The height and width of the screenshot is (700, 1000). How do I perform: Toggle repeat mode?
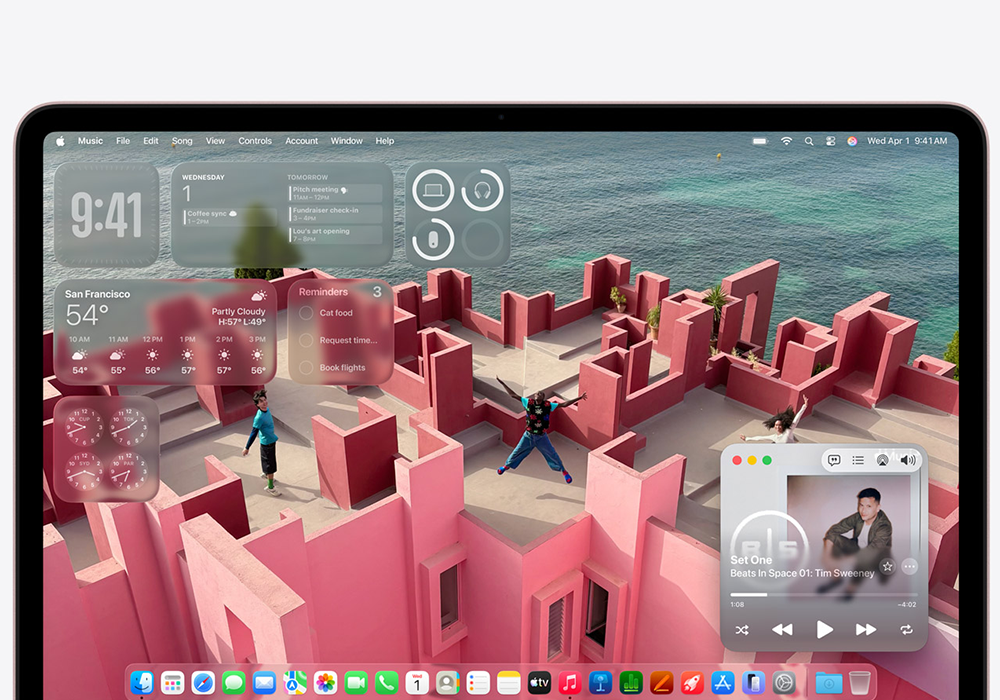point(906,630)
